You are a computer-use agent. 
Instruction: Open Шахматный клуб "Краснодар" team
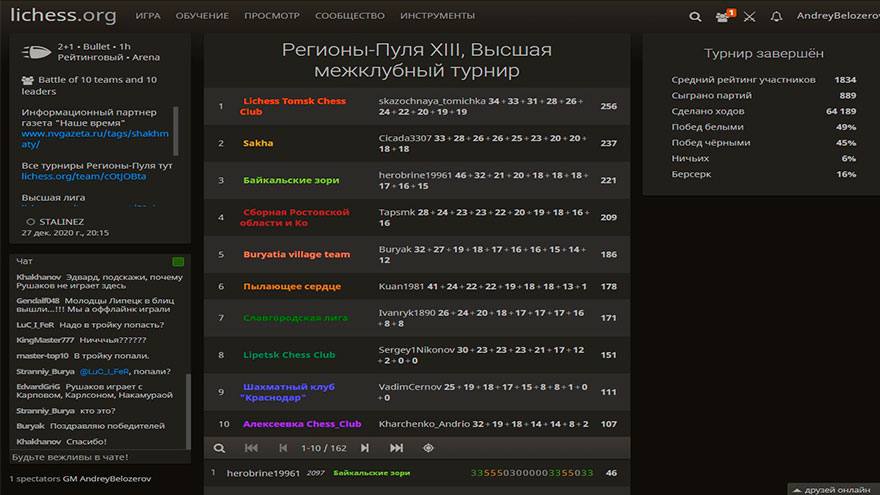(x=287, y=392)
